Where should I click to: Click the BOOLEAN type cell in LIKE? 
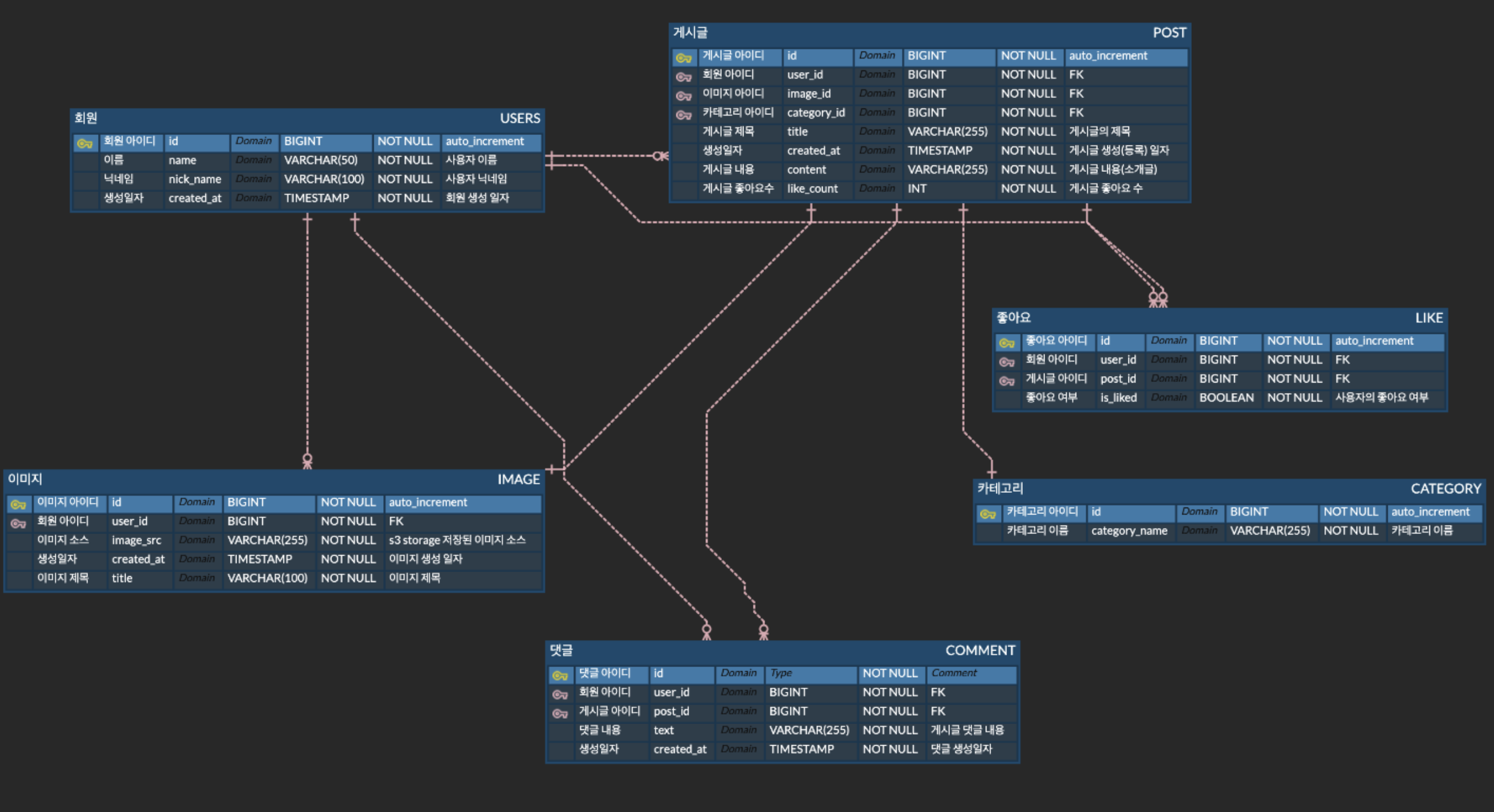click(1226, 397)
